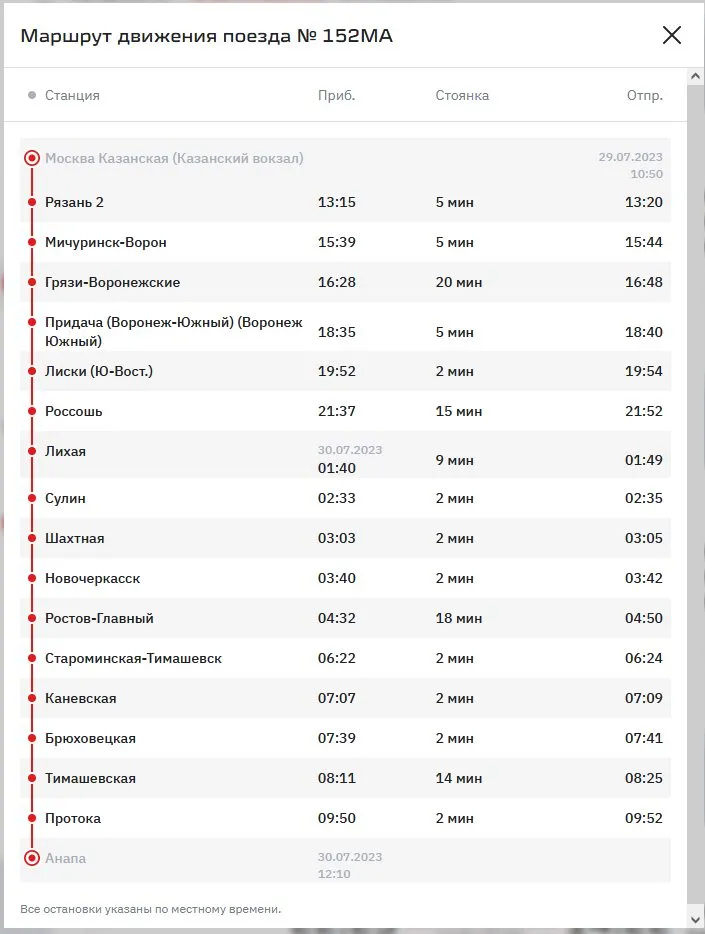Click the red dot beside Лихая
The width and height of the screenshot is (705, 934).
32,451
